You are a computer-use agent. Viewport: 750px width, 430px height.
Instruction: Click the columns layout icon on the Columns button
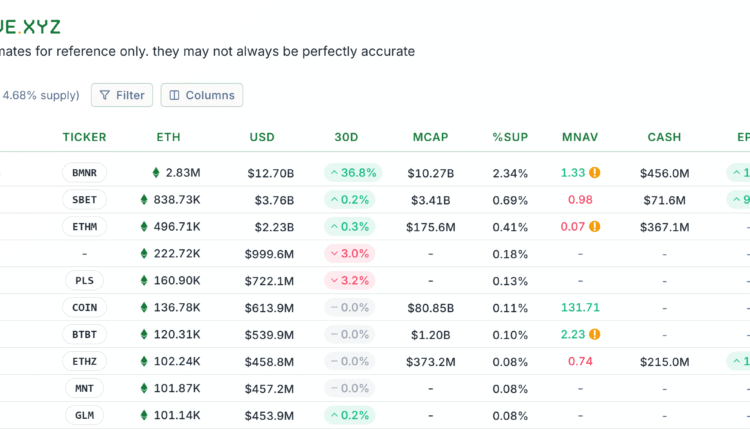174,96
